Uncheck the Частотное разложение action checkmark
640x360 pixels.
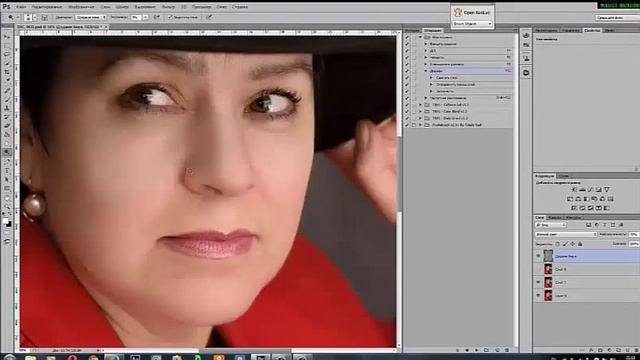(407, 98)
